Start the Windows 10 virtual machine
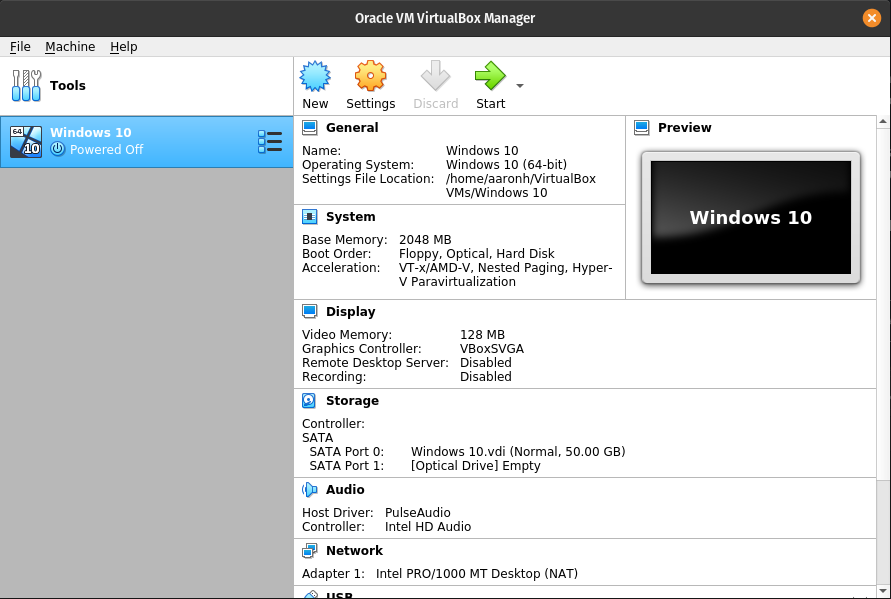The height and width of the screenshot is (599, 891). [489, 84]
